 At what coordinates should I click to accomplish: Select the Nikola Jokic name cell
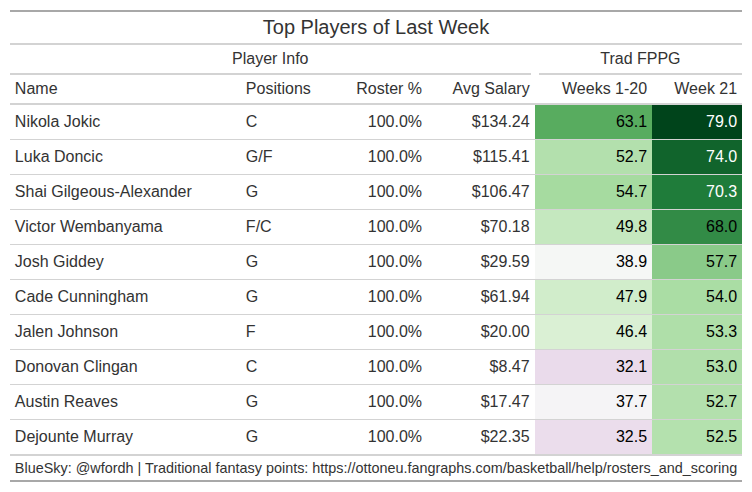(58, 121)
